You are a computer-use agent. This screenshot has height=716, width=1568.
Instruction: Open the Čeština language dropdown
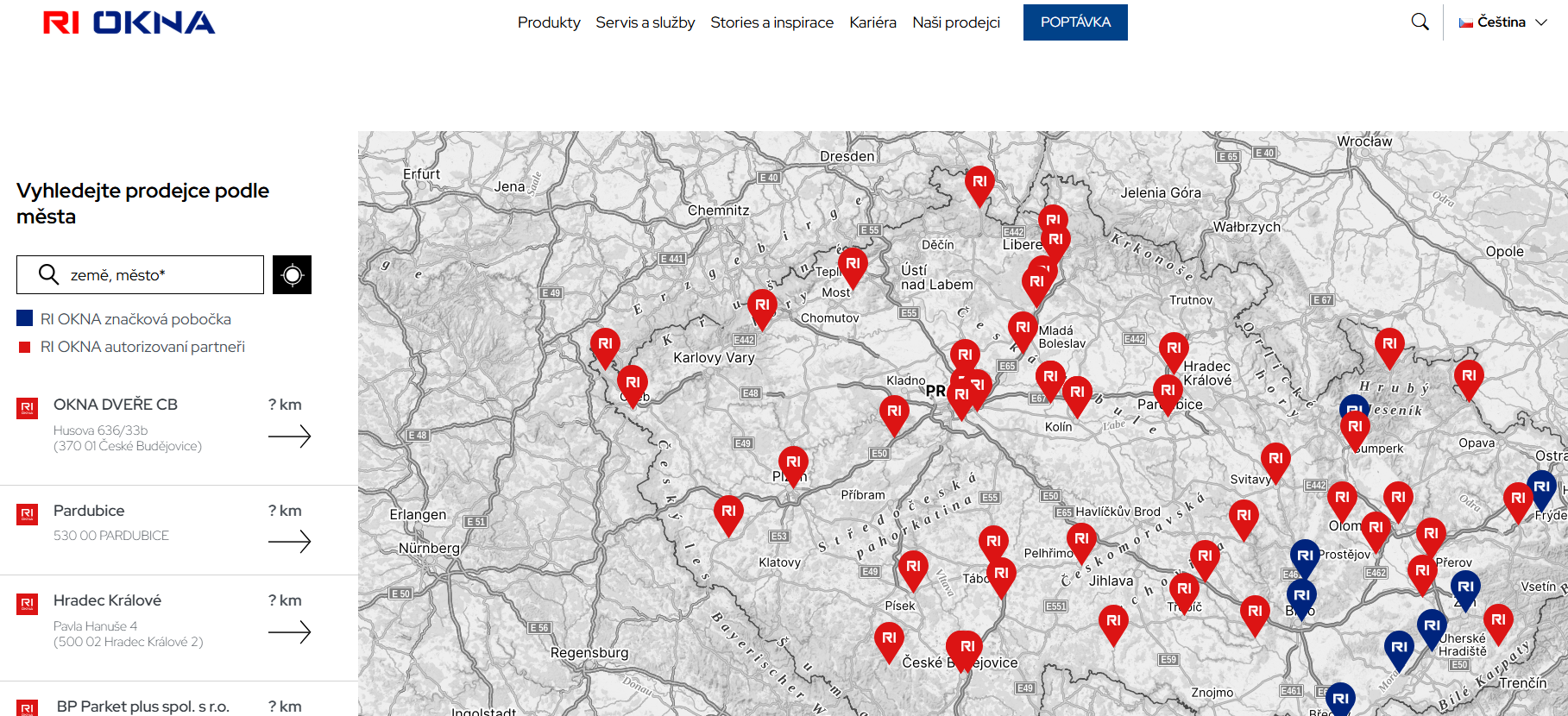(1502, 22)
